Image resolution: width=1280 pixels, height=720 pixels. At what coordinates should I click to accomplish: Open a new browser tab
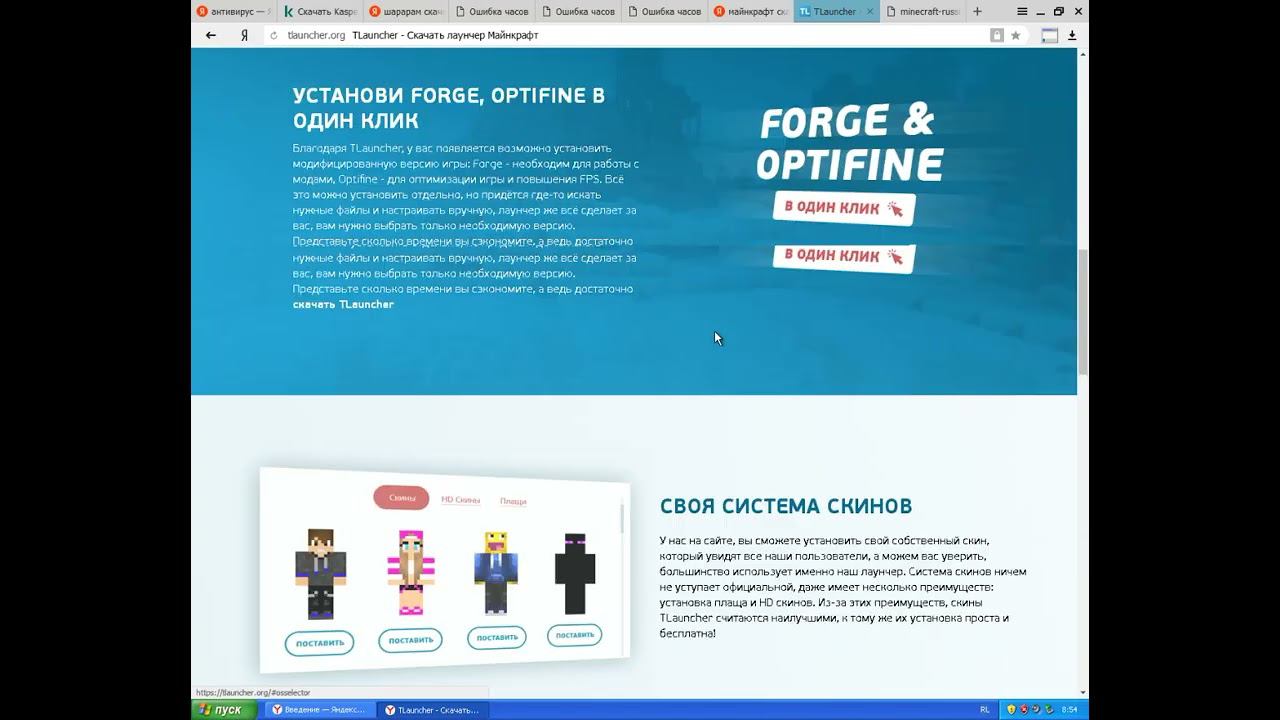click(977, 11)
